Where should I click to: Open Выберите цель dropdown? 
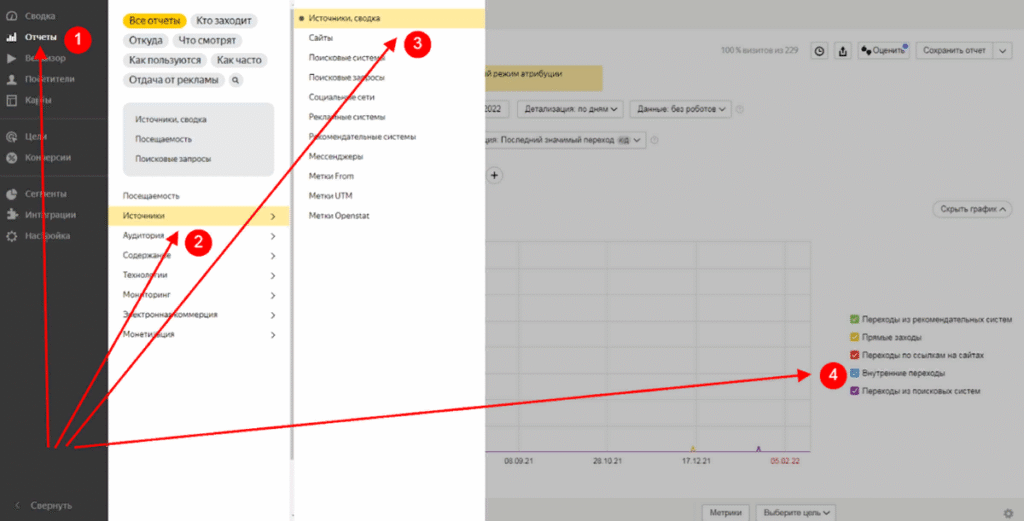coord(796,512)
